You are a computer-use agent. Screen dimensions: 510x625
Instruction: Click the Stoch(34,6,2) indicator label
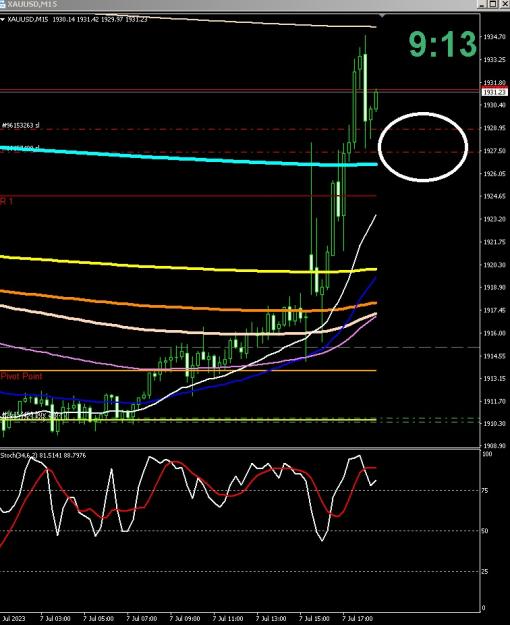(x=43, y=455)
